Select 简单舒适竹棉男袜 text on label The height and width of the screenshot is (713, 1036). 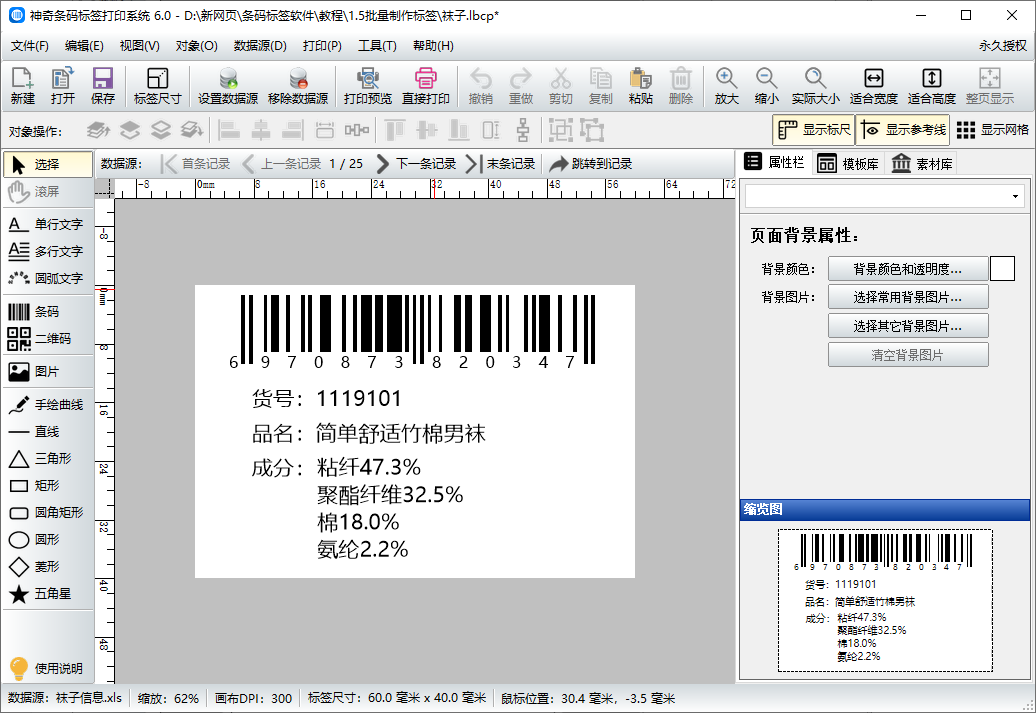[x=400, y=433]
